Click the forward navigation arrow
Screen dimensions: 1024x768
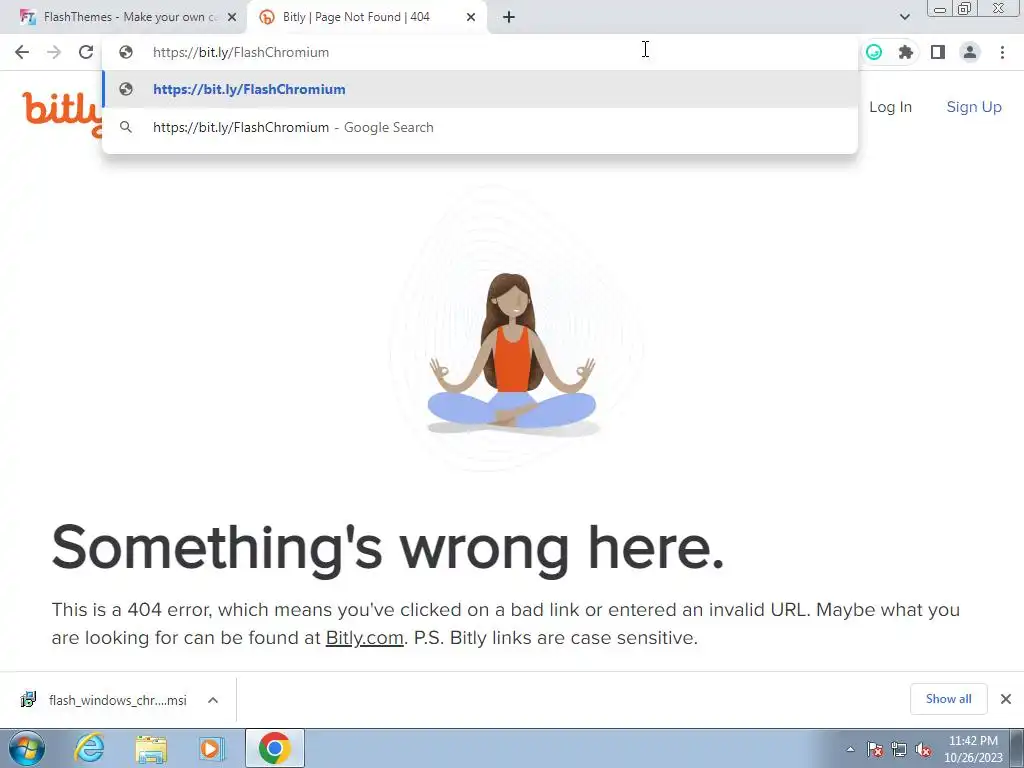[54, 52]
